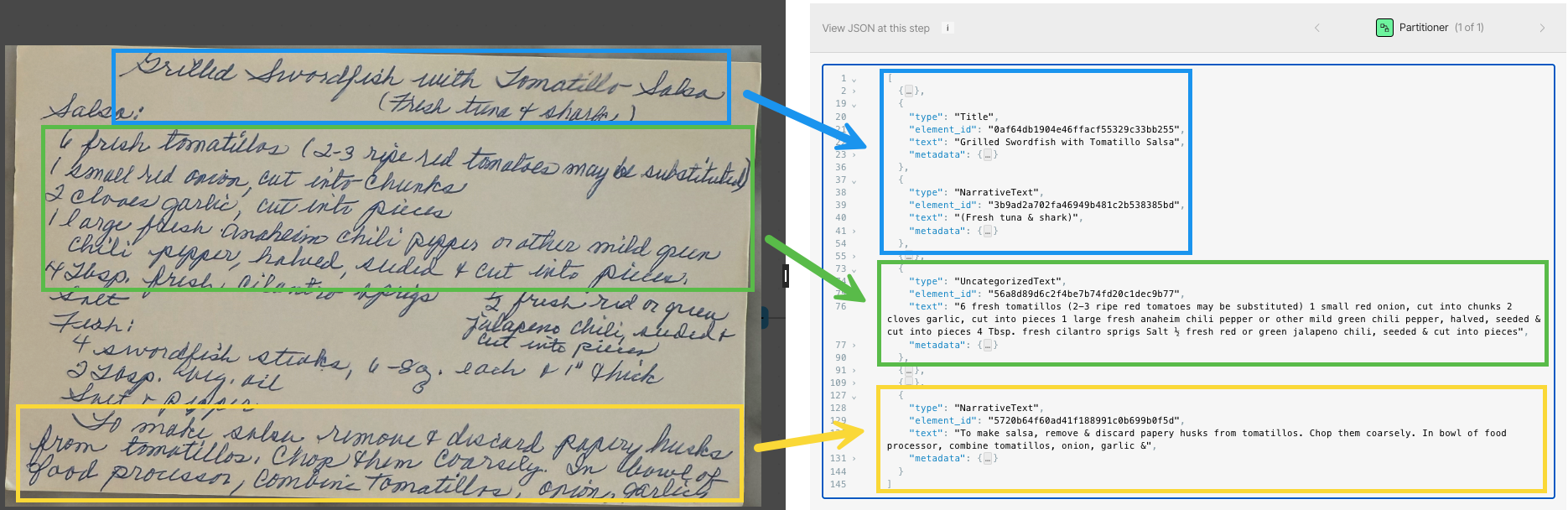
Task: Click the ellipsis placeholder on line 2
Action: coord(909,91)
